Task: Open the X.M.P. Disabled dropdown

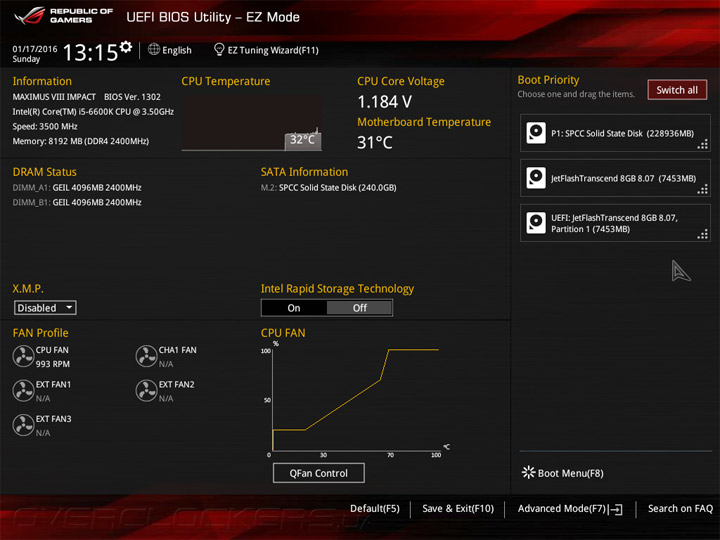Action: [x=45, y=308]
